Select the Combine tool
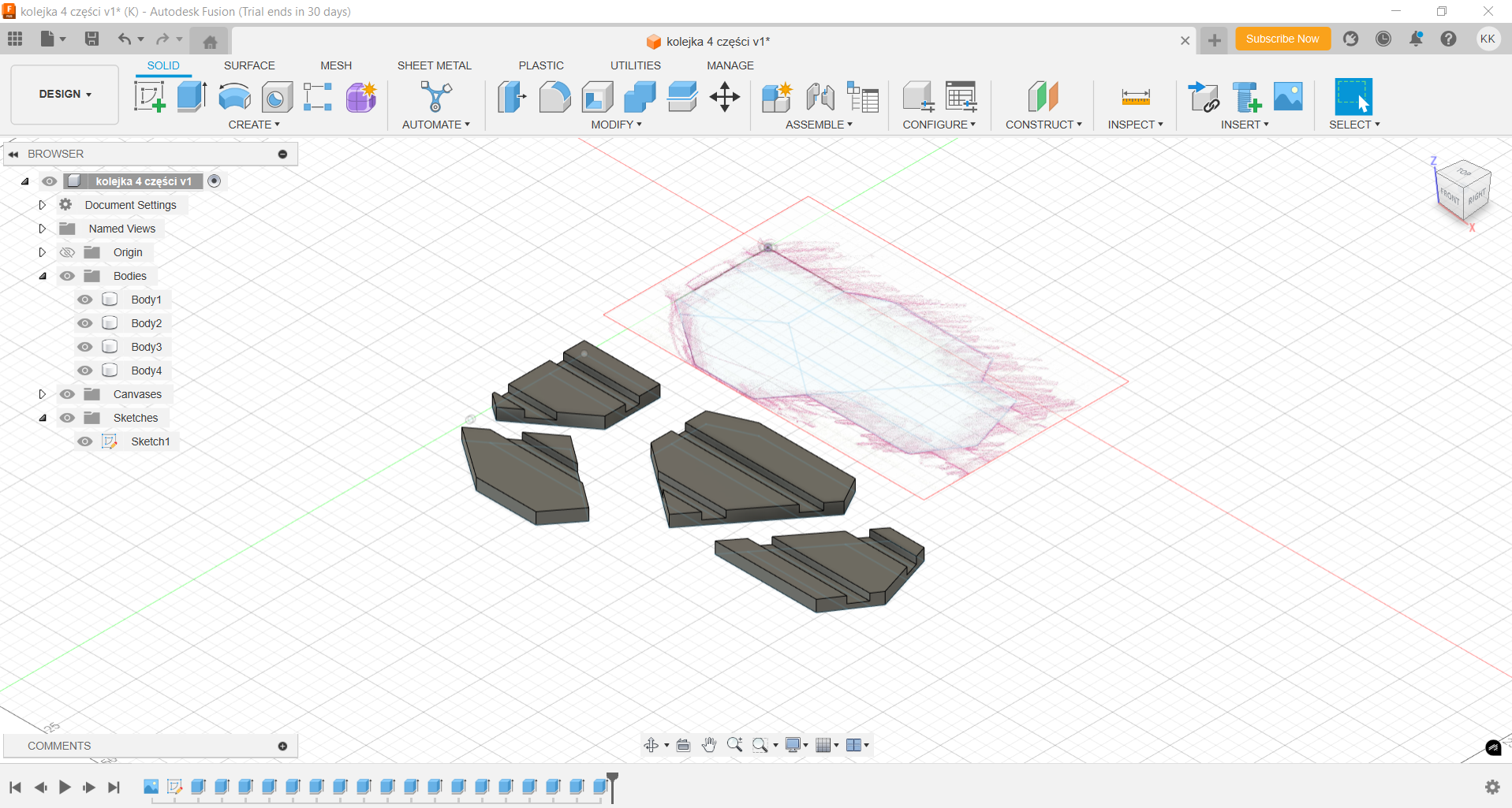The height and width of the screenshot is (808, 1512). (640, 97)
